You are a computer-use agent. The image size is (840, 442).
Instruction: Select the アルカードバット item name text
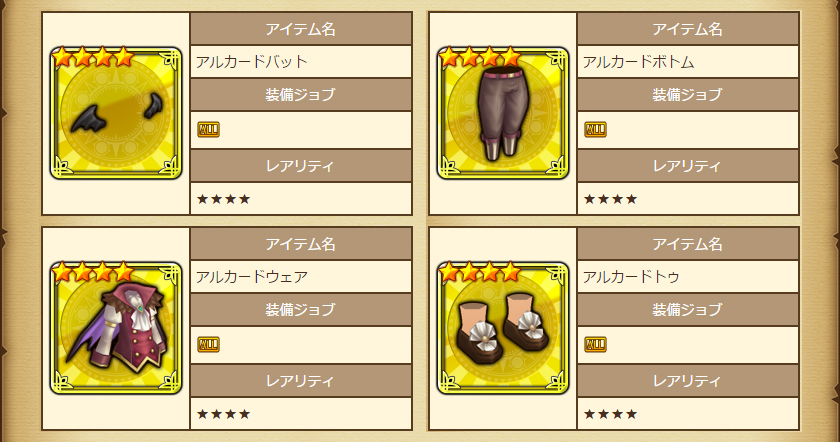(251, 62)
